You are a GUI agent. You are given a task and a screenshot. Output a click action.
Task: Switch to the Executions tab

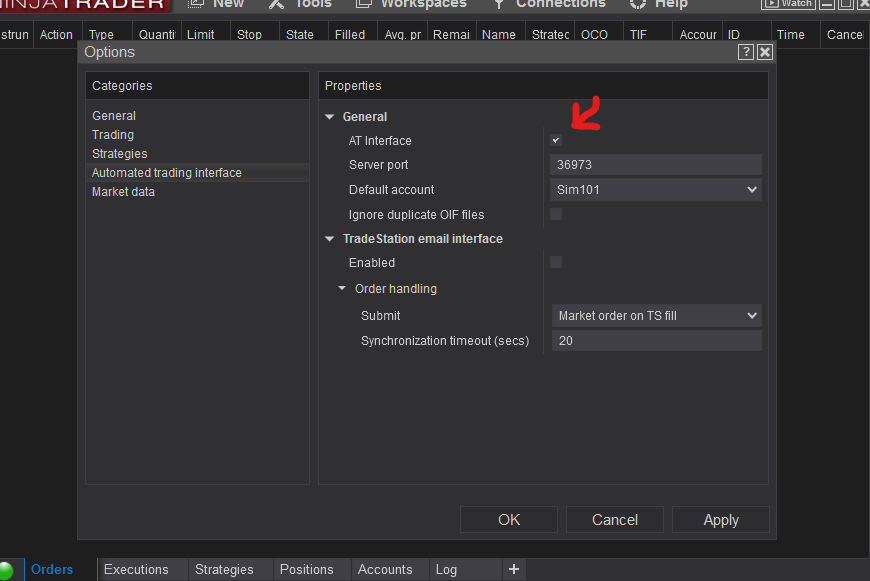(x=136, y=569)
